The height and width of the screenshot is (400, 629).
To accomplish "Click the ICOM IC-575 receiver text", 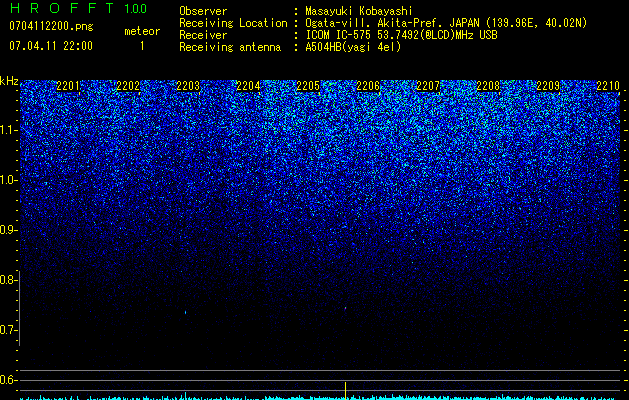I will [x=401, y=35].
